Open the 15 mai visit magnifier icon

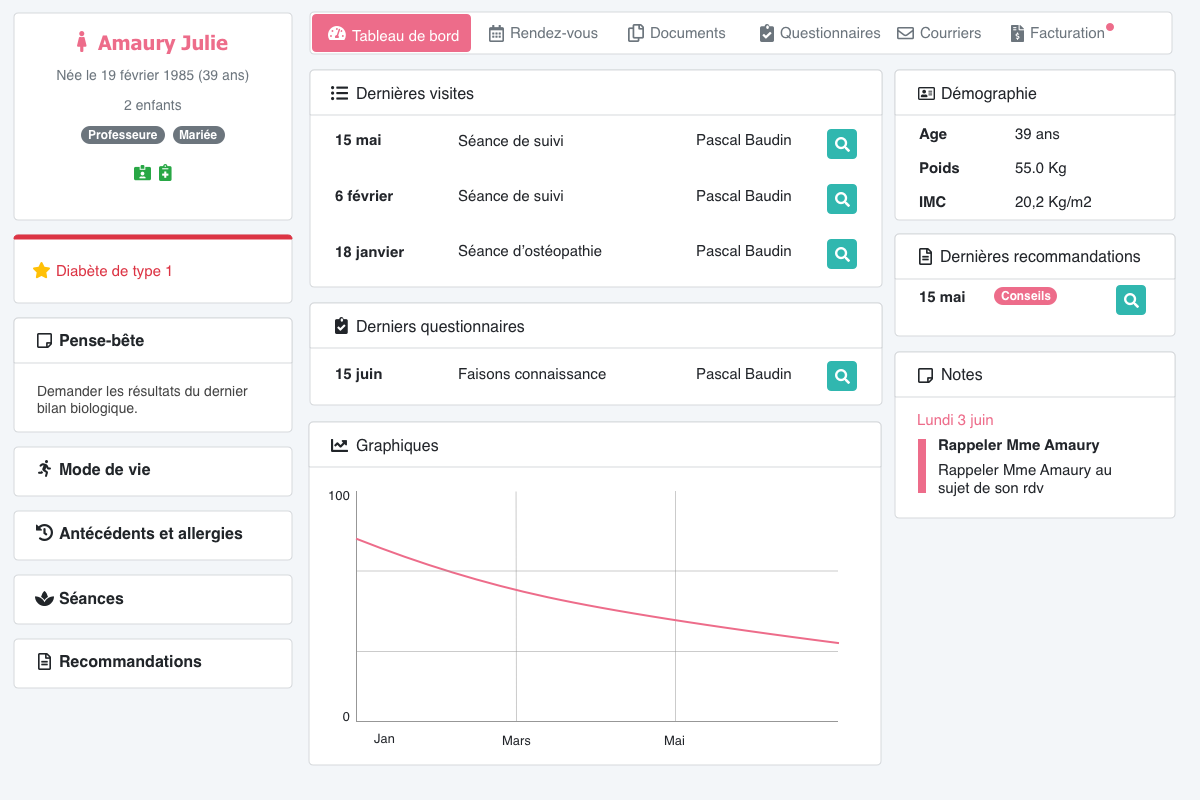842,144
